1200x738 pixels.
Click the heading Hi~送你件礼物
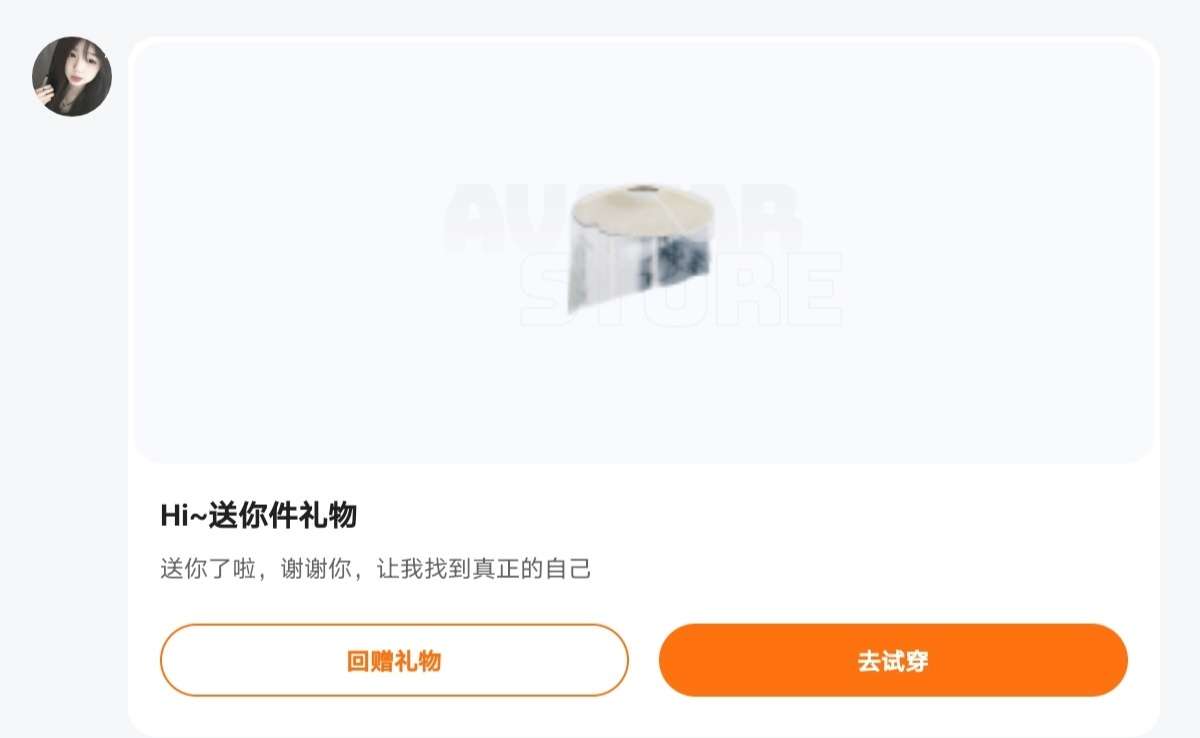(258, 516)
